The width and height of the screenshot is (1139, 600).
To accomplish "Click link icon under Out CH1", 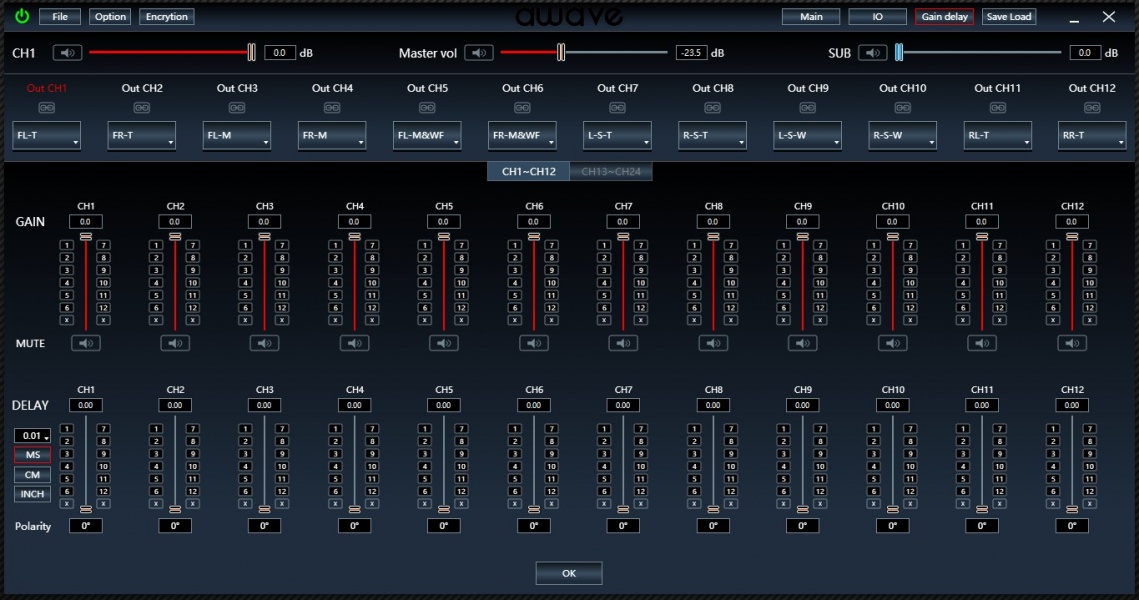I will pyautogui.click(x=46, y=108).
